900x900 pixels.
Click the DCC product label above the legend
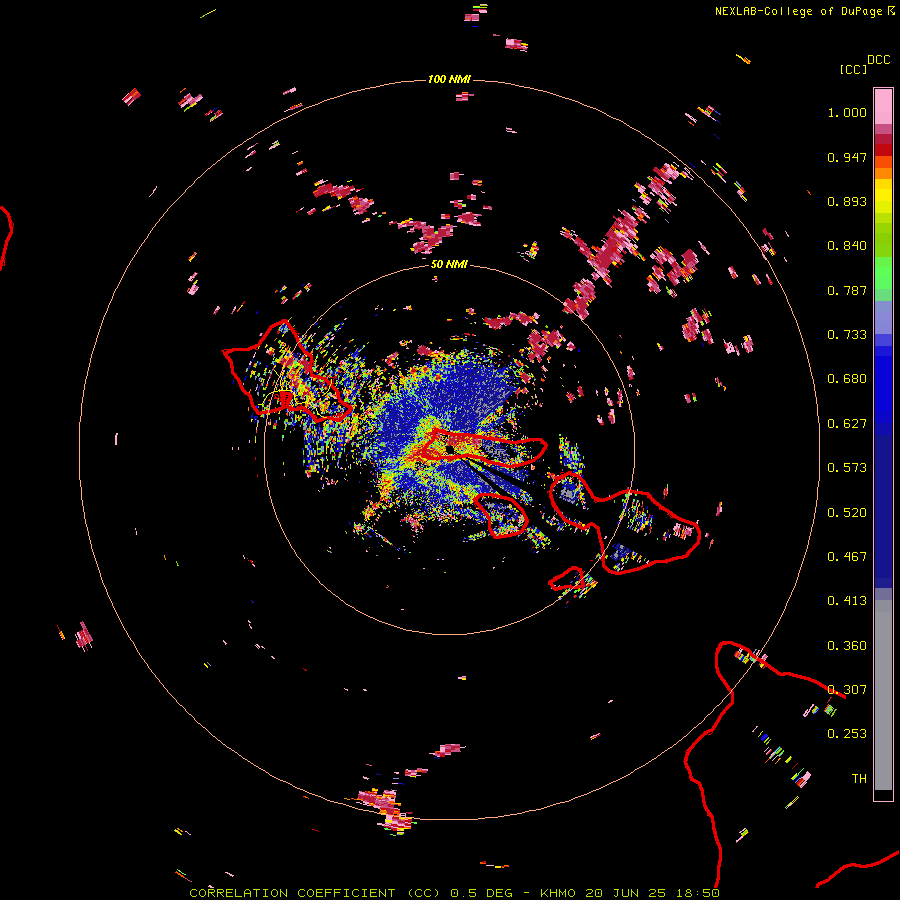pyautogui.click(x=879, y=60)
